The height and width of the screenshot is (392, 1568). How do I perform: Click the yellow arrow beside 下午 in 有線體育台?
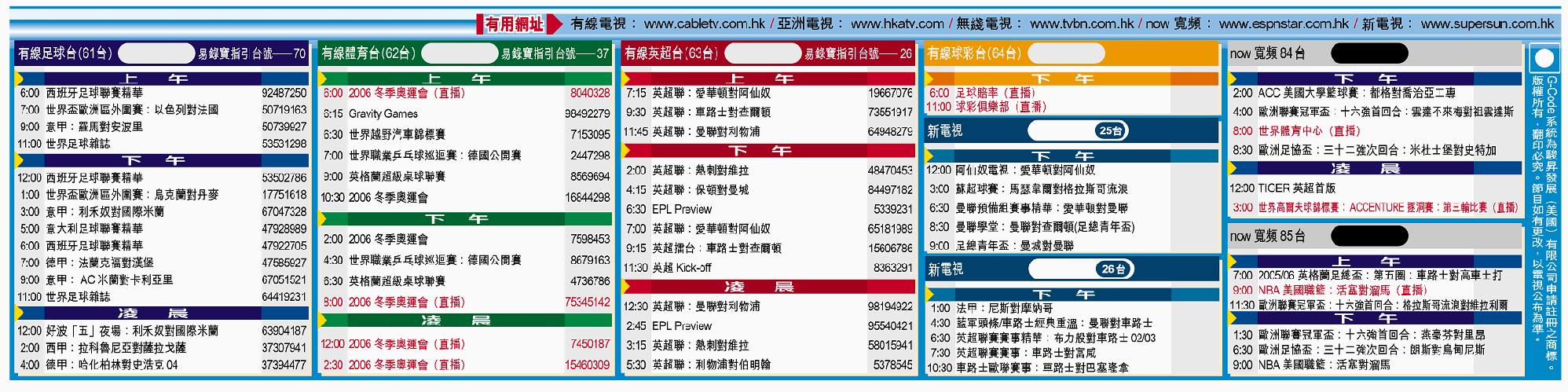click(323, 219)
